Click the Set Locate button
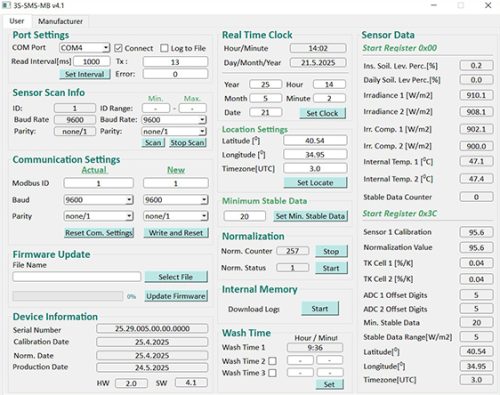 pyautogui.click(x=315, y=183)
